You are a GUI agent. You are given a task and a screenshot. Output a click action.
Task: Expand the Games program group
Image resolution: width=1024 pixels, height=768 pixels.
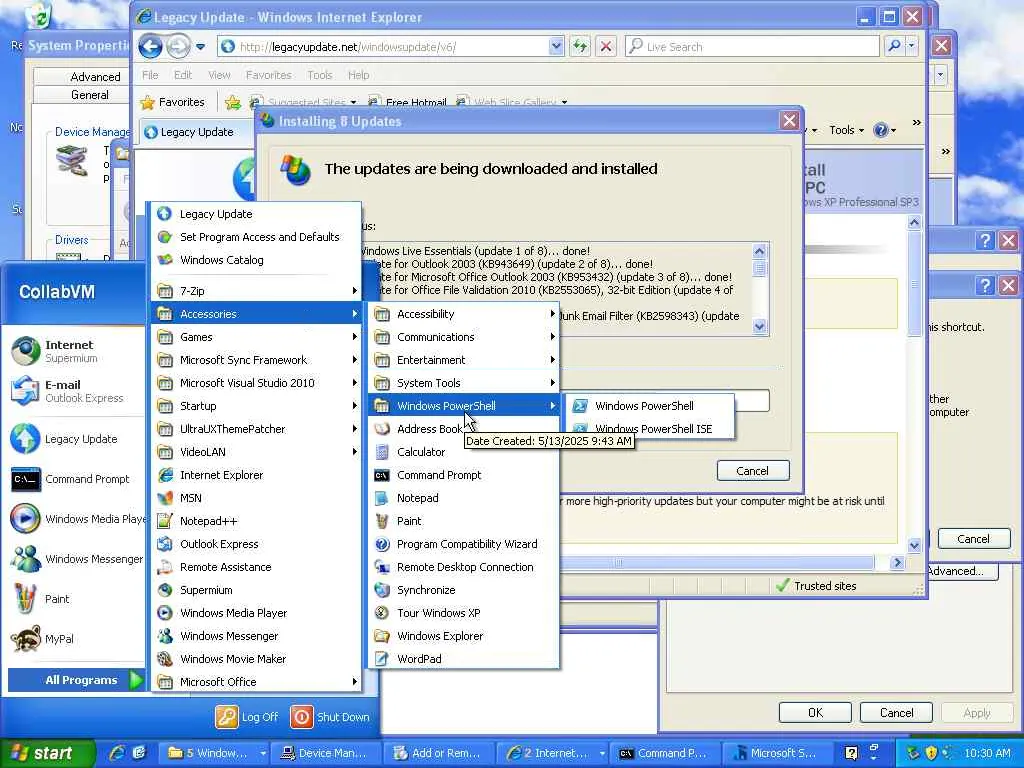point(257,337)
